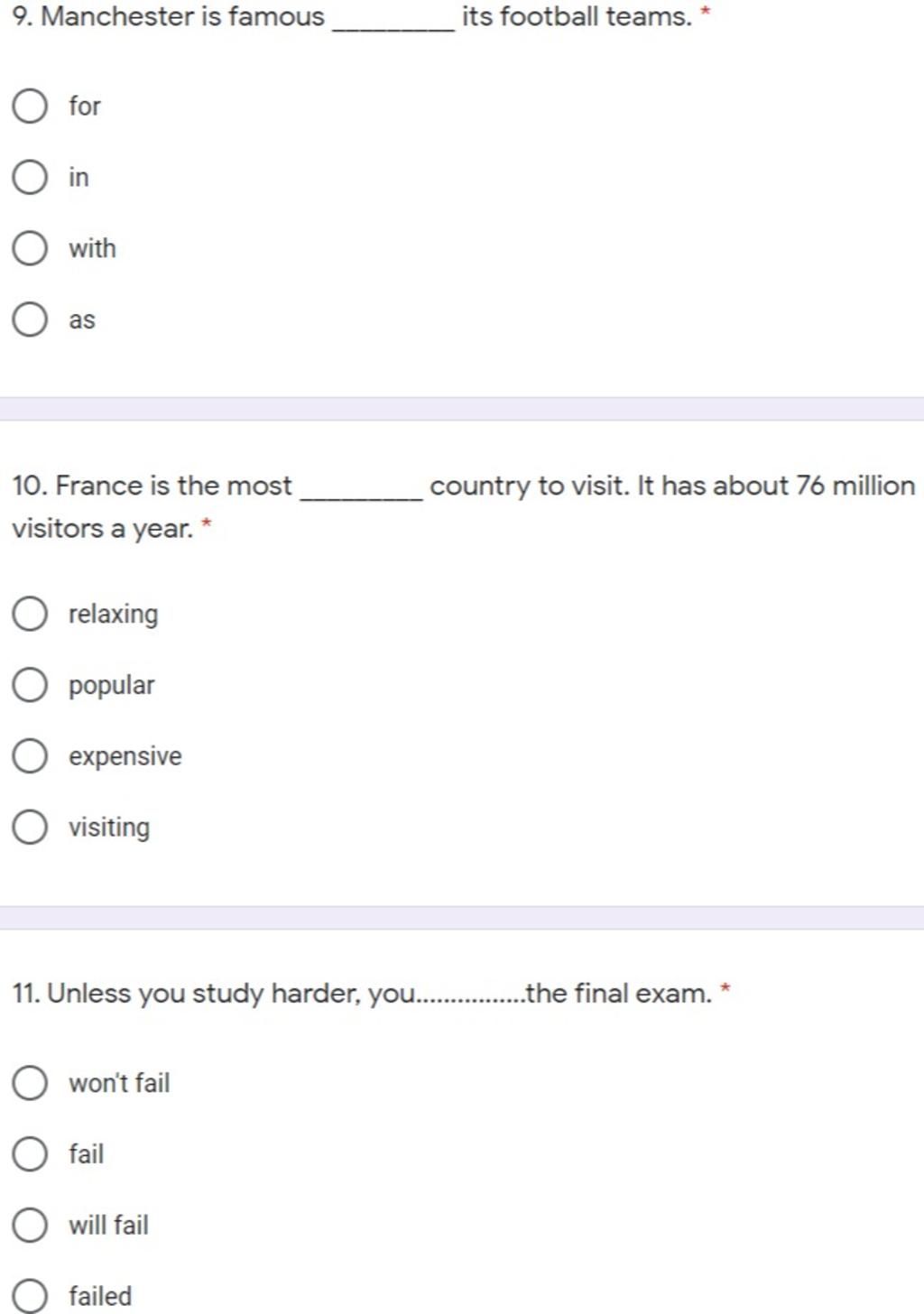The image size is (924, 1314).
Task: Click the 'for' answer label text
Action: 85,106
